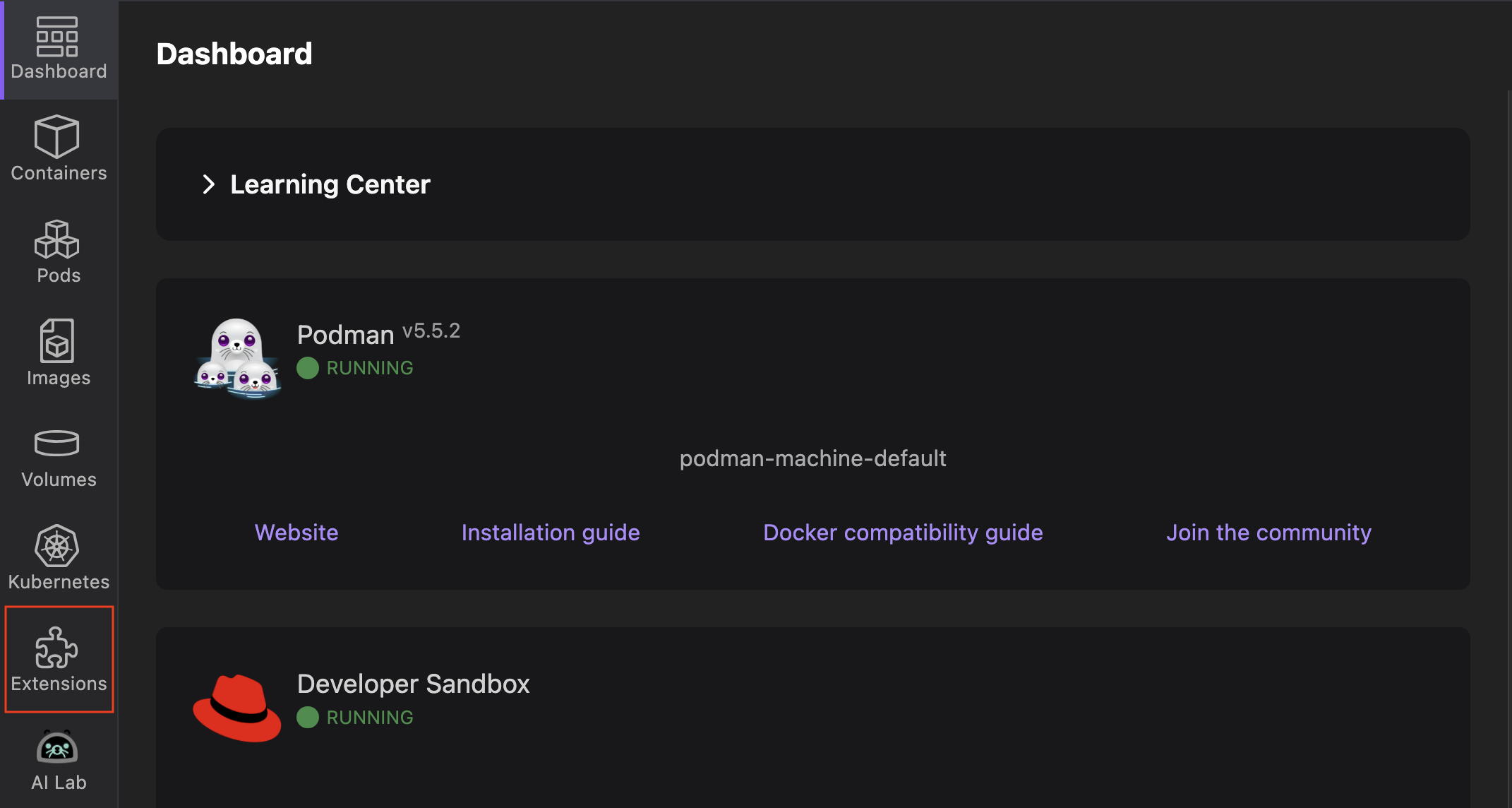This screenshot has width=1512, height=808.
Task: Open the Dashboard panel
Action: tap(59, 49)
